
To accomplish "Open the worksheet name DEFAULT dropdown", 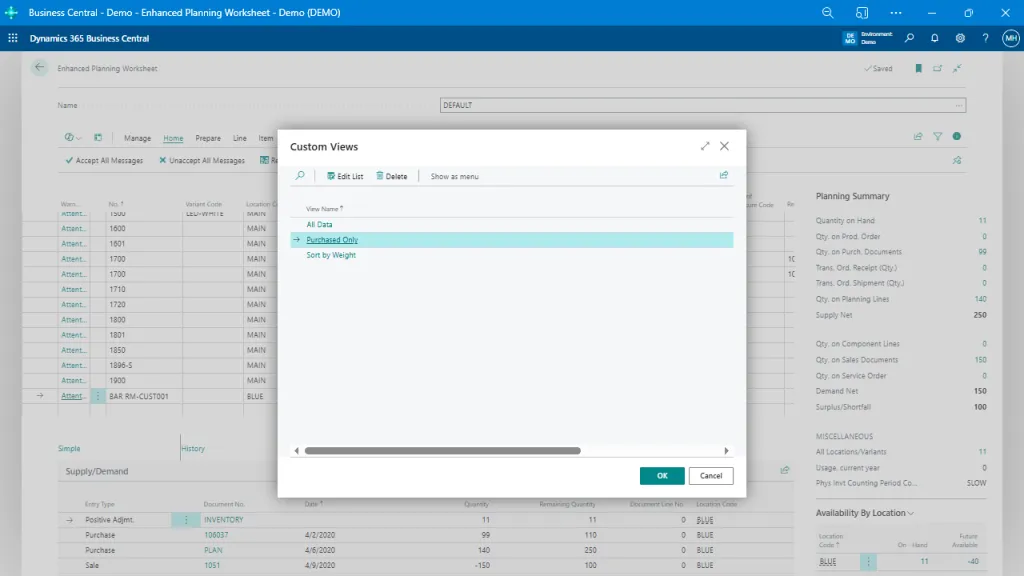I will pos(958,104).
